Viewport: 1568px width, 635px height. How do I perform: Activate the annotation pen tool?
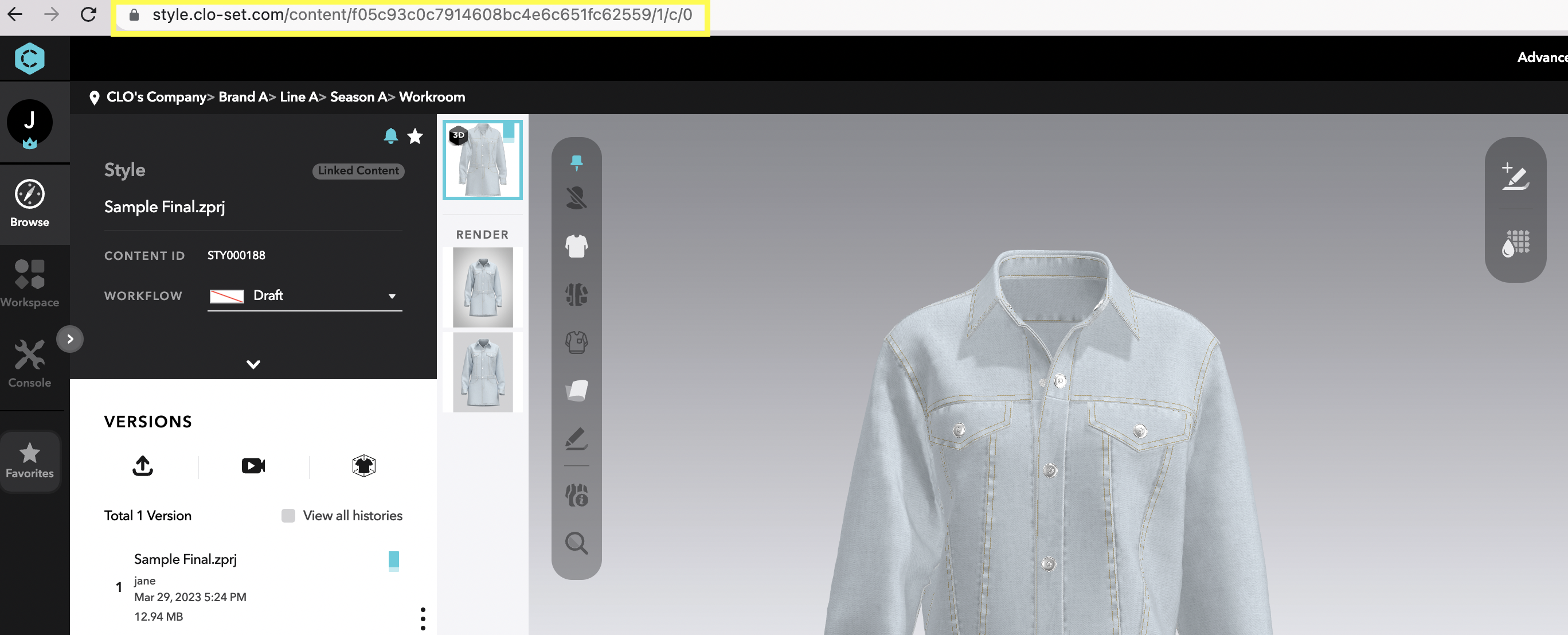coord(576,440)
